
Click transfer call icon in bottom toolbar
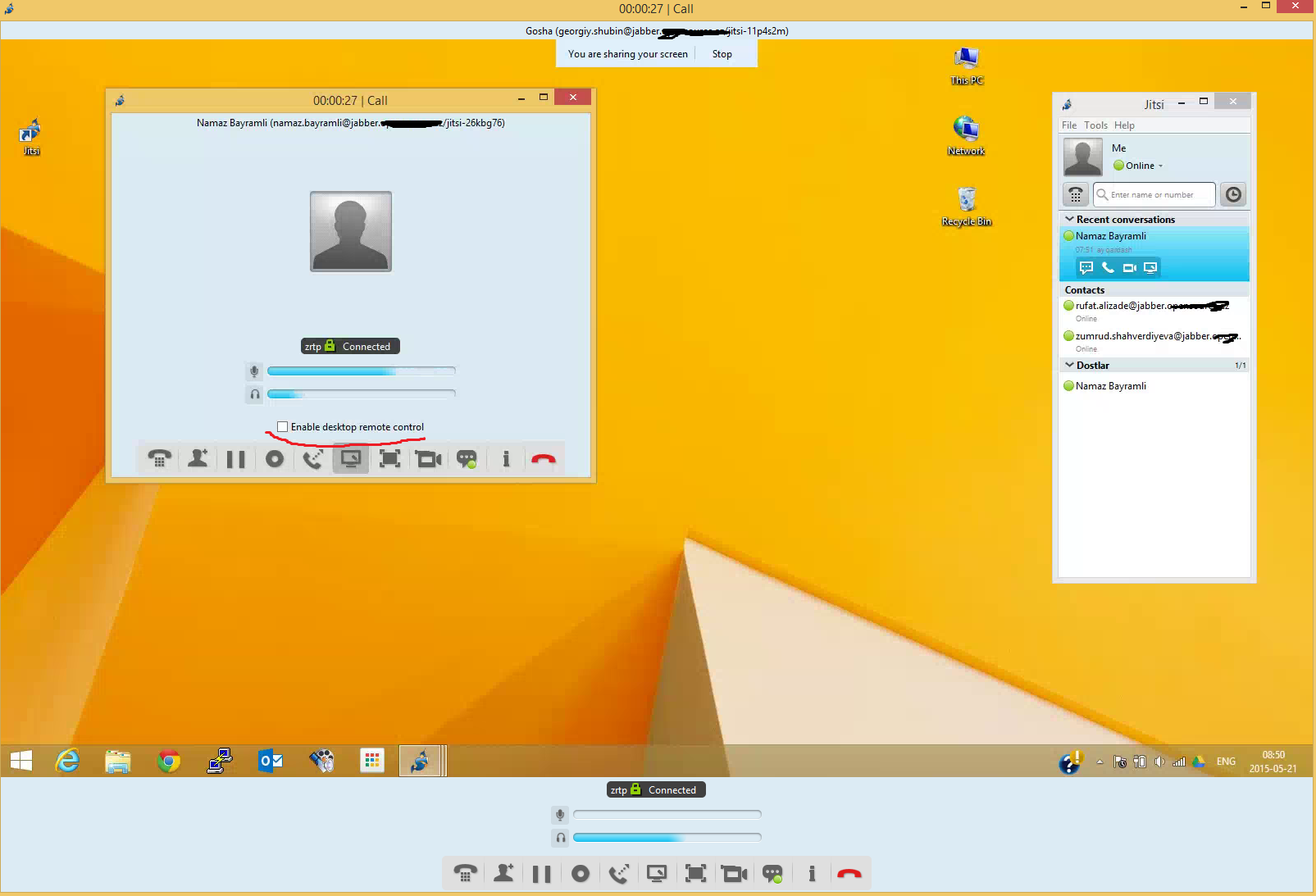[618, 874]
